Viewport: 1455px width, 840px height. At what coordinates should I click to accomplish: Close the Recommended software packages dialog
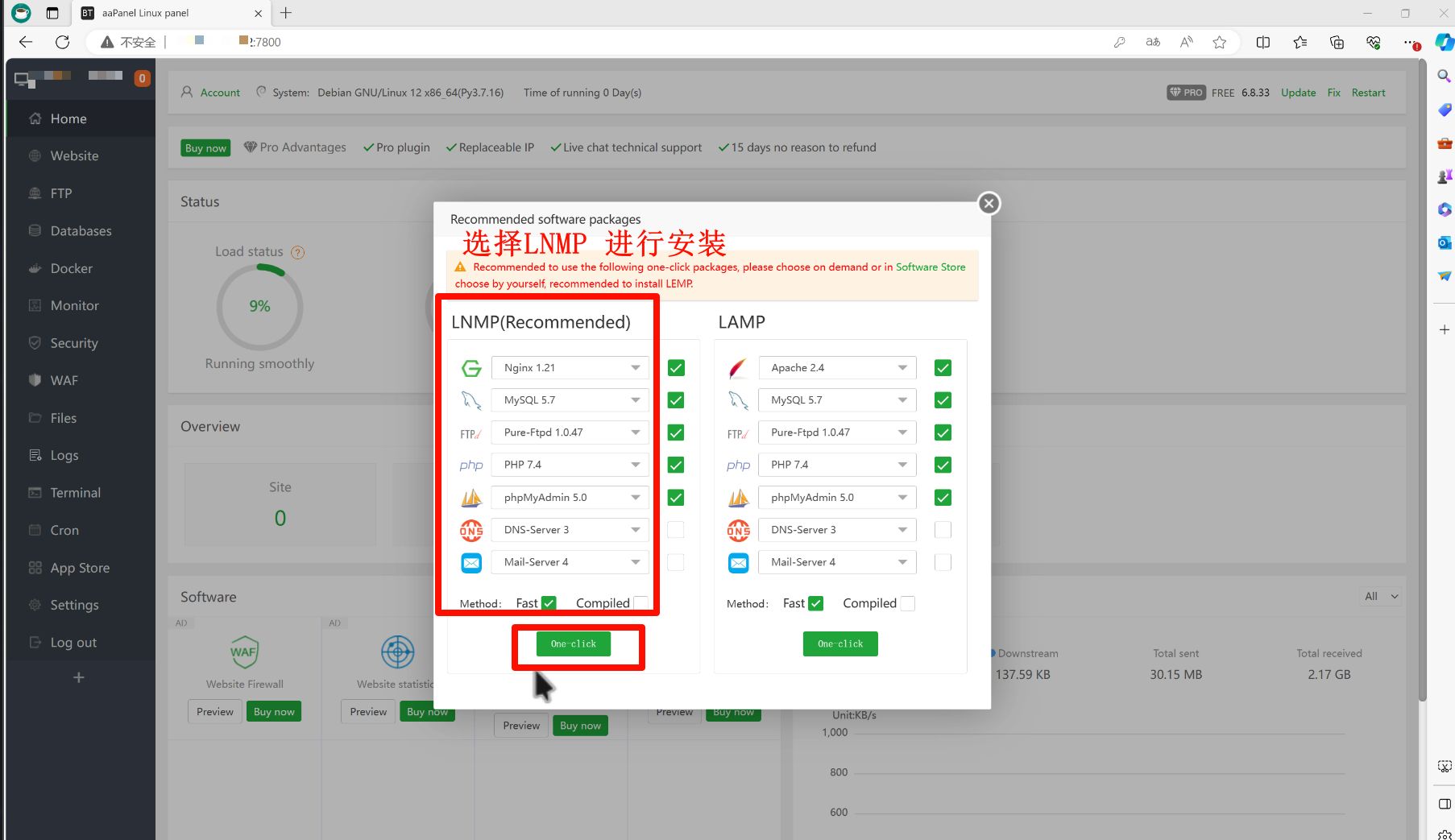tap(989, 204)
